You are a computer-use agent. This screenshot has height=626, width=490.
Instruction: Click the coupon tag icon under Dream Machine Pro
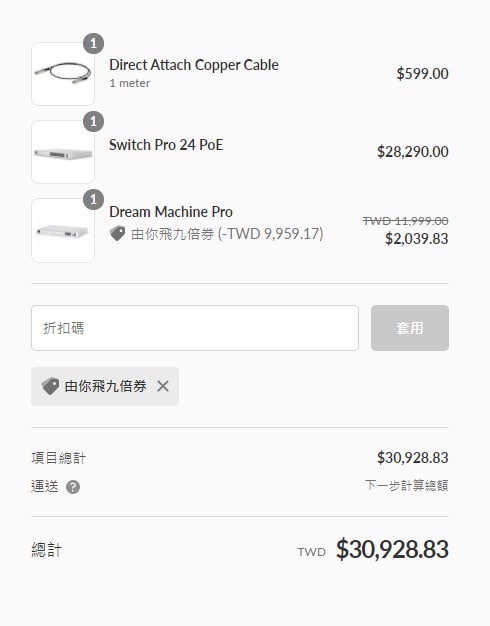pos(117,234)
